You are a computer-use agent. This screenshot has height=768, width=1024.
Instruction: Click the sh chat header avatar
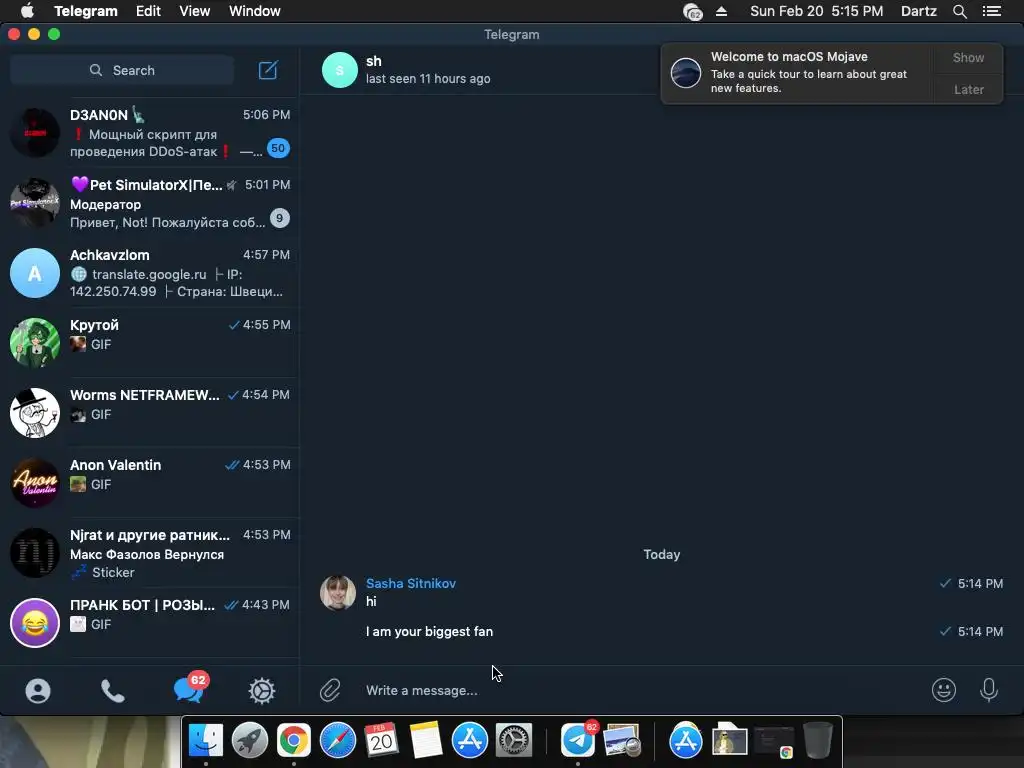point(340,70)
